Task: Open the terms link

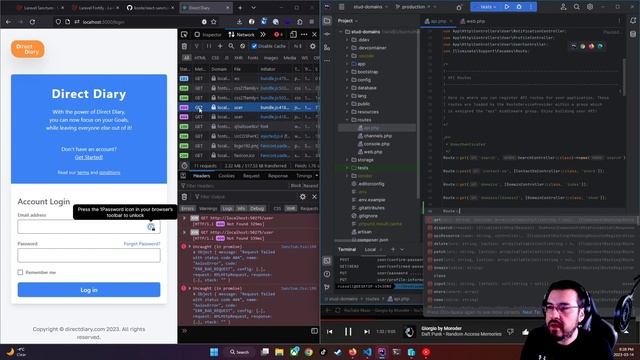Action: click(83, 173)
